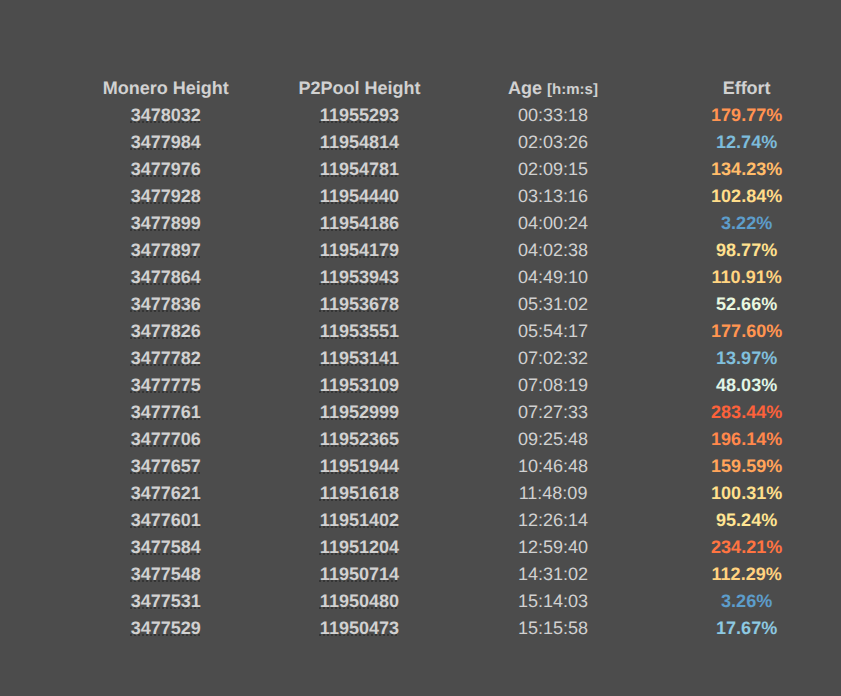This screenshot has width=841, height=696.
Task: Open P2Pool height 11955293 link
Action: (359, 115)
